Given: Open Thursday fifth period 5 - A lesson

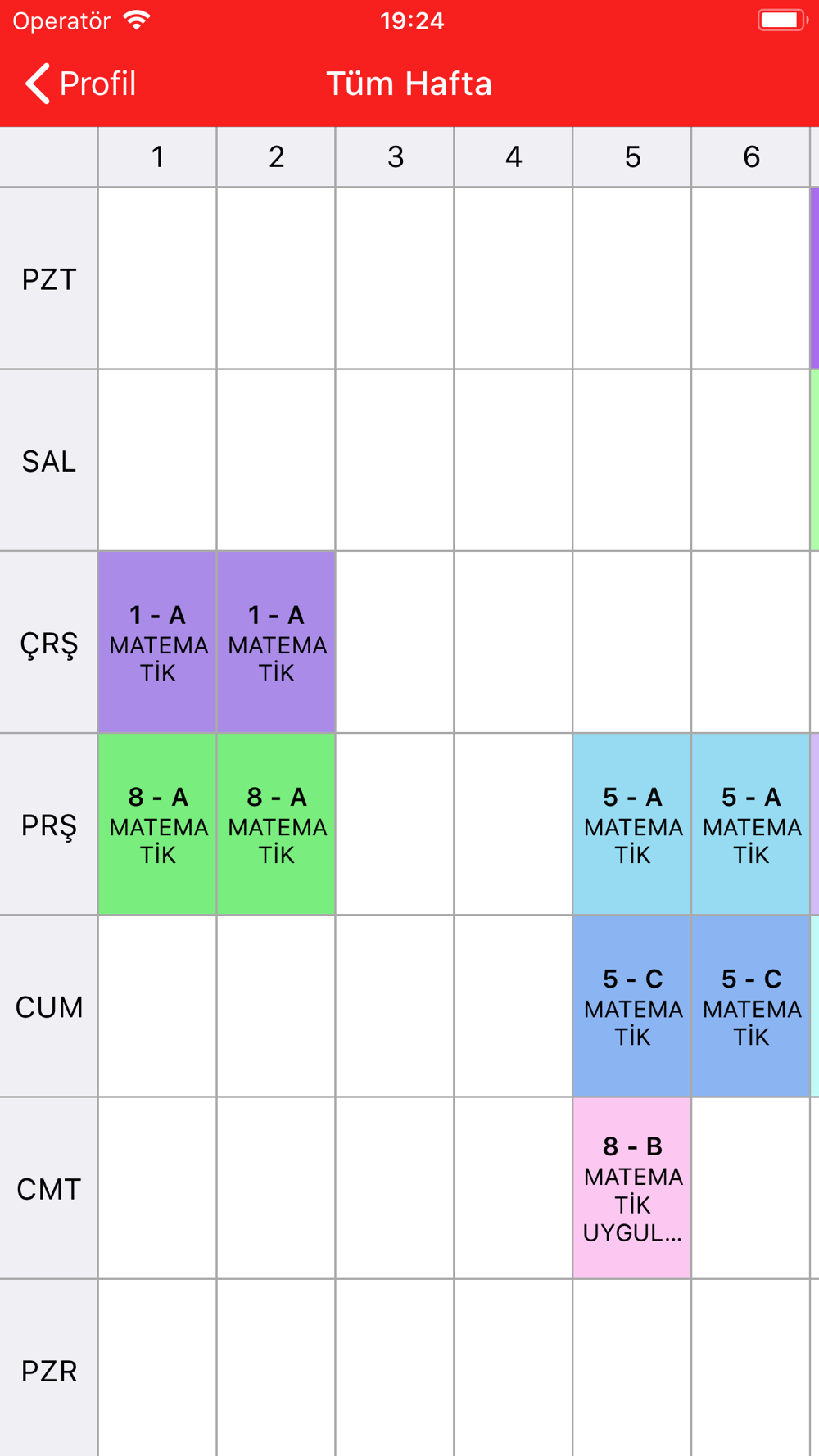Looking at the screenshot, I should point(632,824).
